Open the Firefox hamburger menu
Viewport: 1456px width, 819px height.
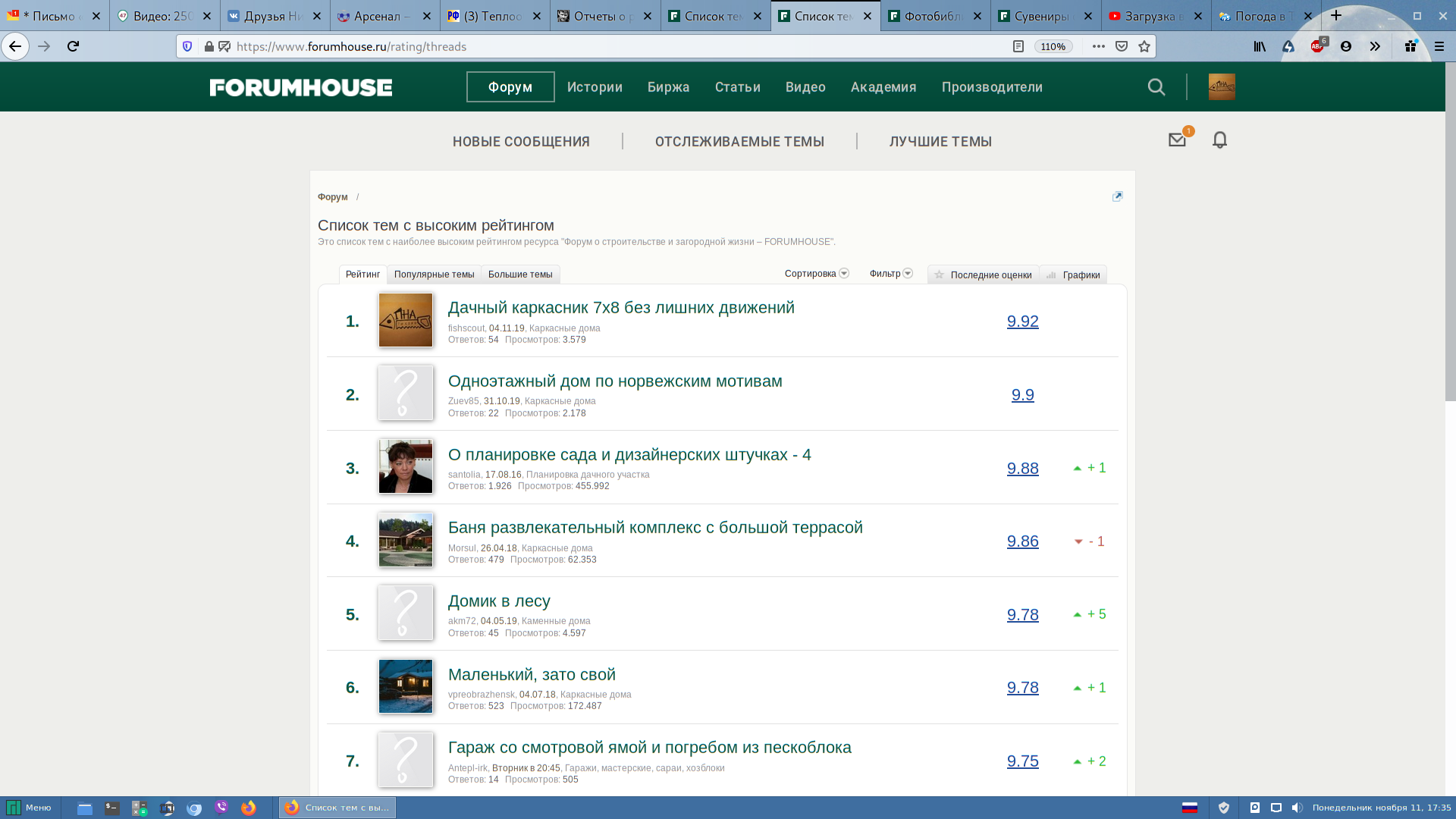pyautogui.click(x=1439, y=46)
